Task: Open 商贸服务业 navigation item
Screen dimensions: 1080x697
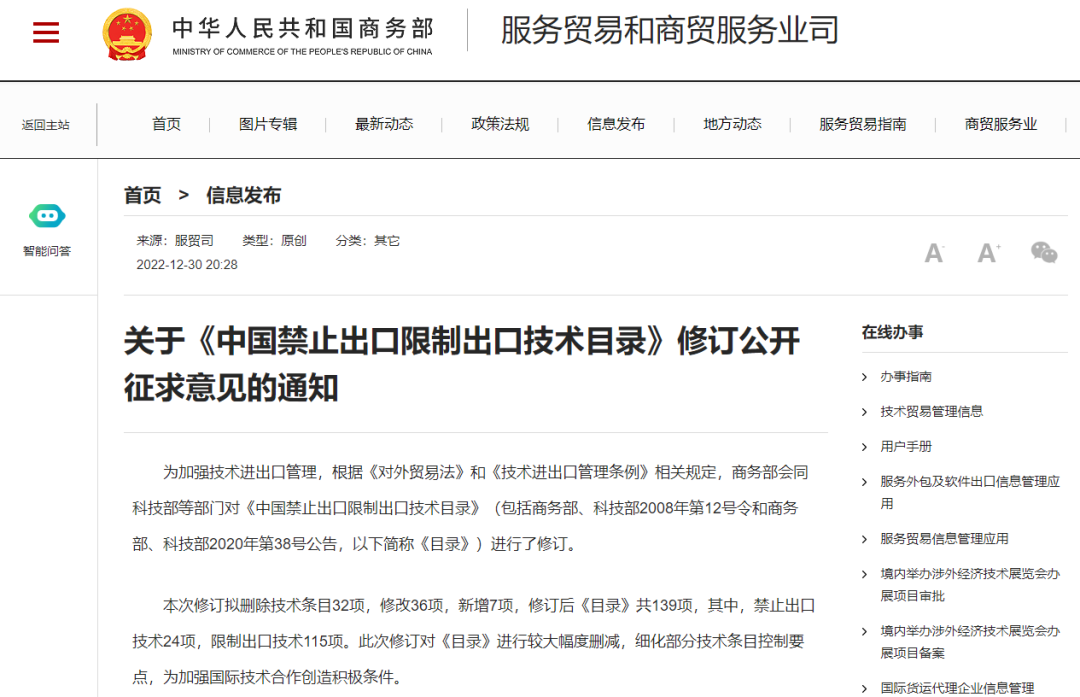Action: tap(1001, 124)
